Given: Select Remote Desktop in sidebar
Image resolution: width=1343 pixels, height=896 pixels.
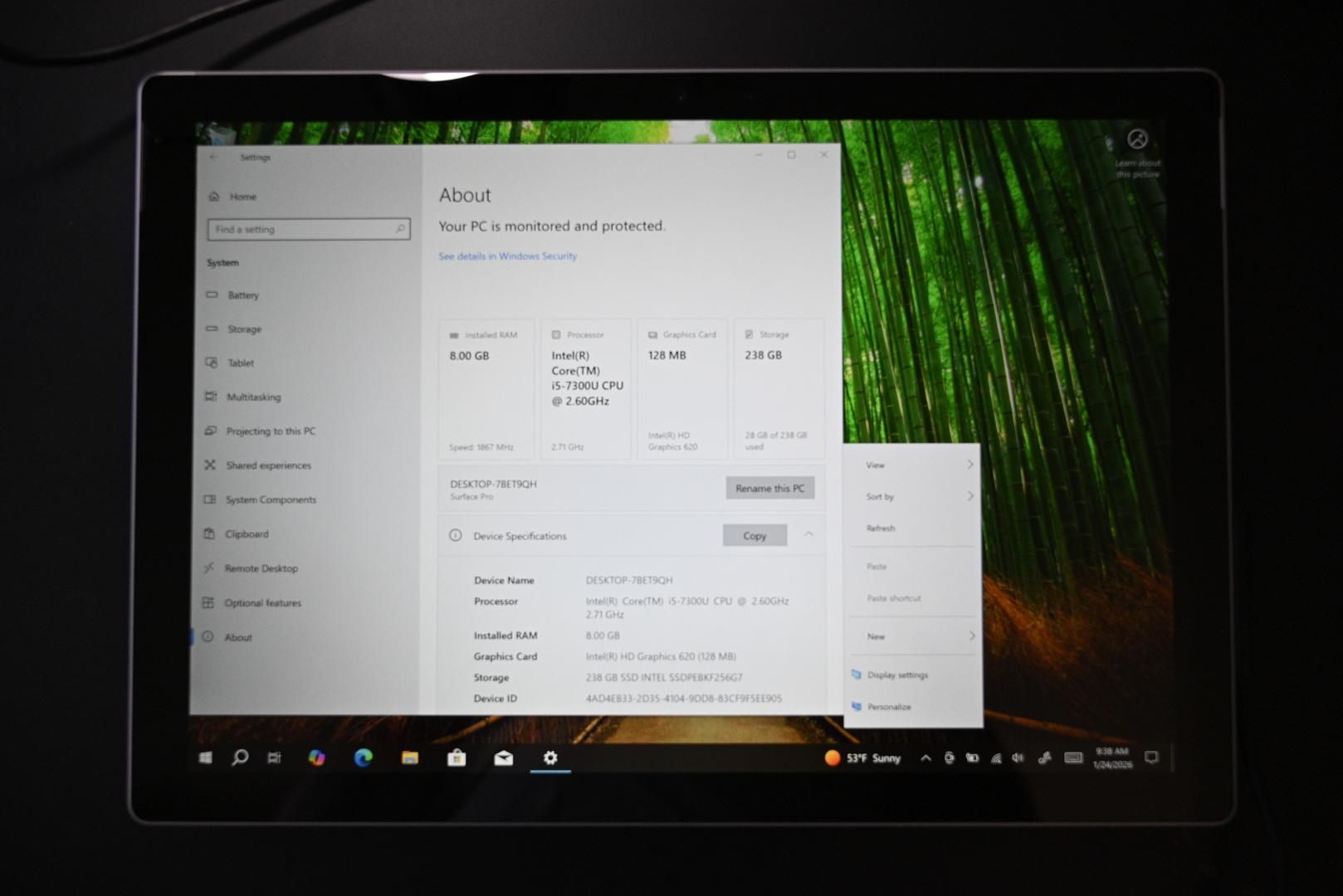Looking at the screenshot, I should pyautogui.click(x=261, y=568).
